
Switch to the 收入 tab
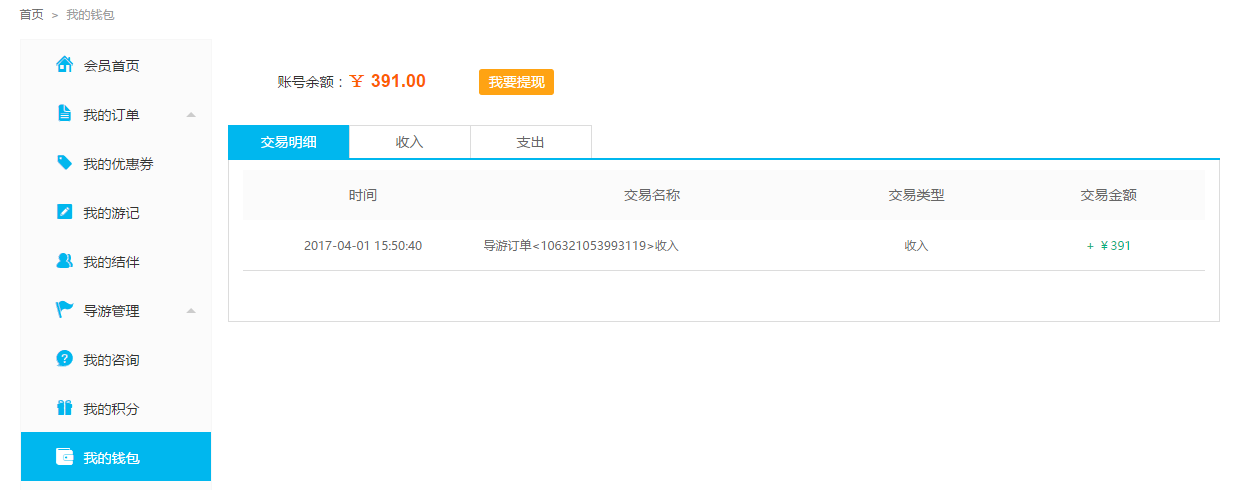pyautogui.click(x=409, y=142)
